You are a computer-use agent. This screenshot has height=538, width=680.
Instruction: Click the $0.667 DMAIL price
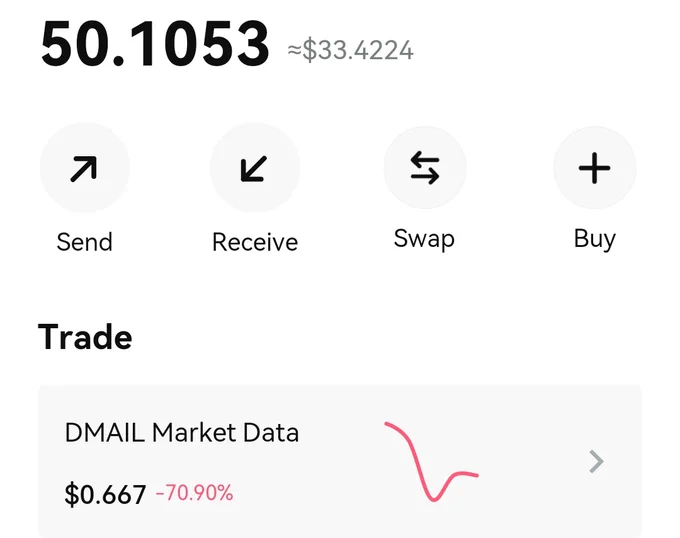(105, 494)
